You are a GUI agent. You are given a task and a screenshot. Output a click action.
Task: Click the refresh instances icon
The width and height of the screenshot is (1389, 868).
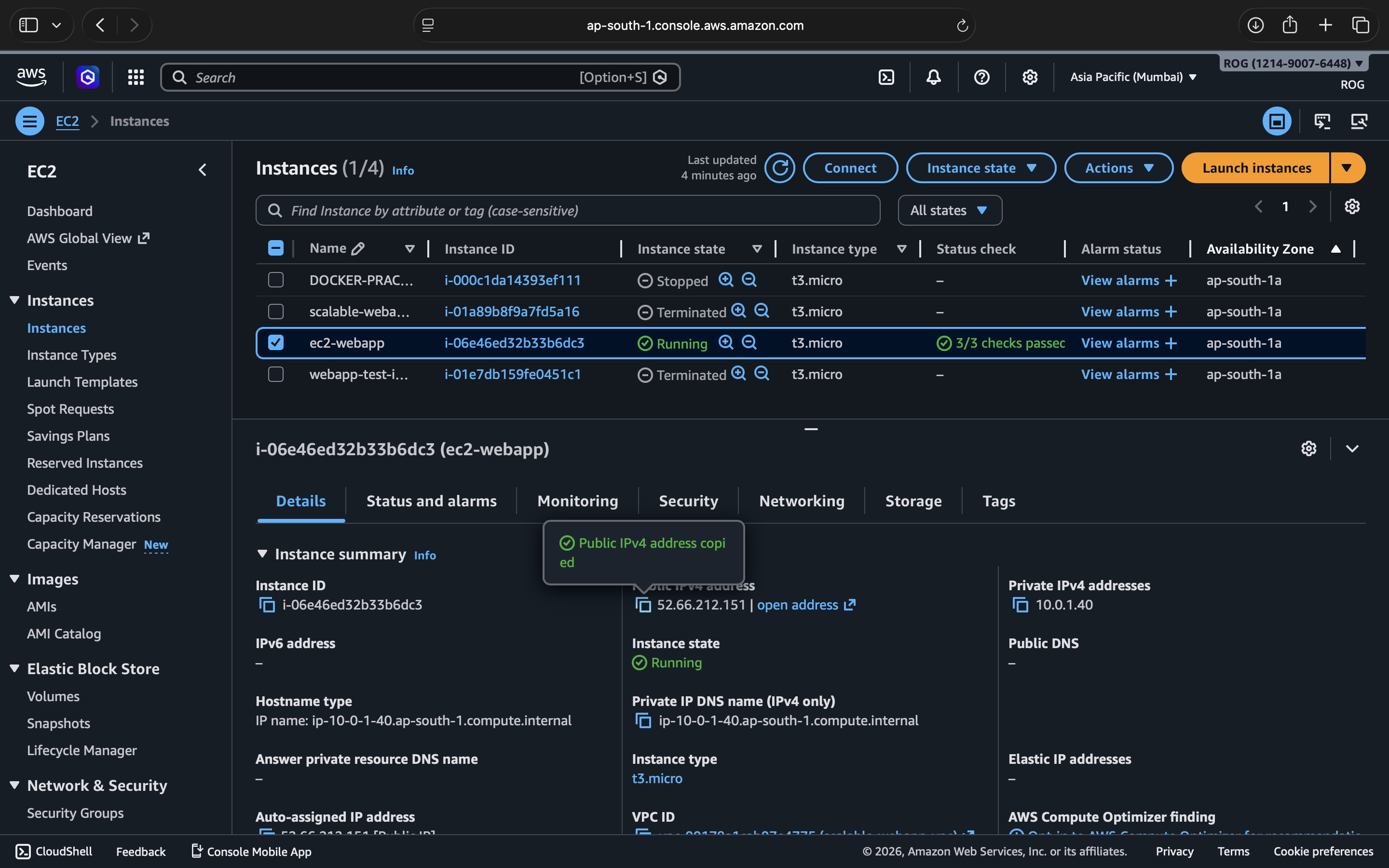[x=779, y=168]
